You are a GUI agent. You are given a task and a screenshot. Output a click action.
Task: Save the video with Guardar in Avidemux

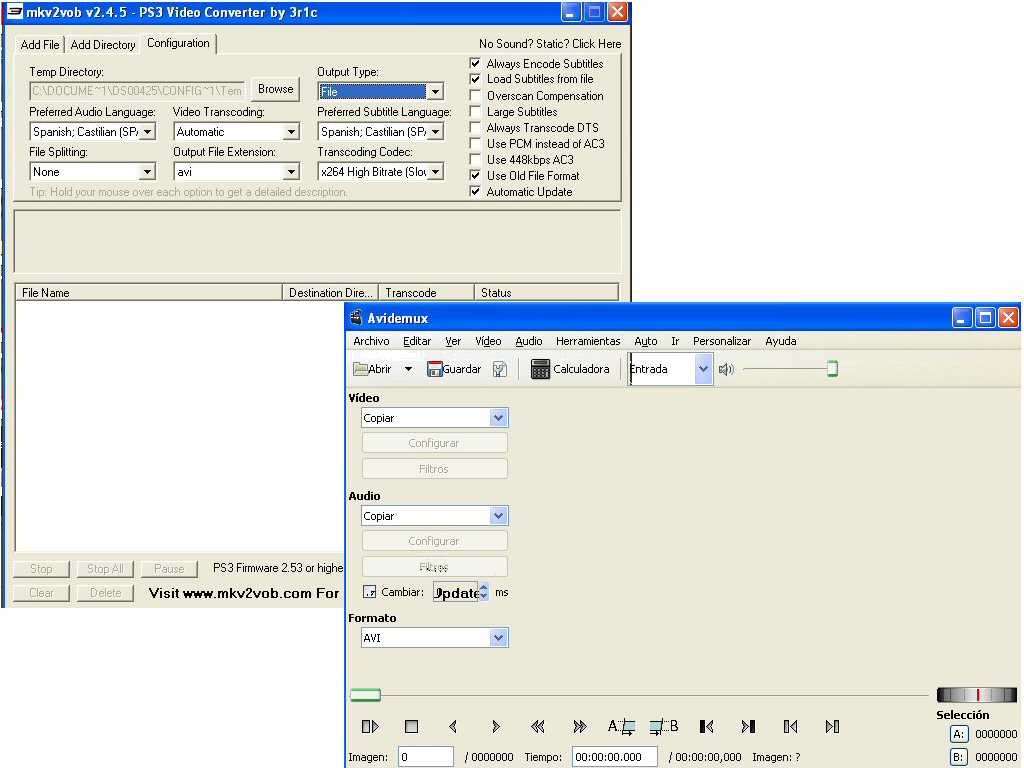(454, 369)
